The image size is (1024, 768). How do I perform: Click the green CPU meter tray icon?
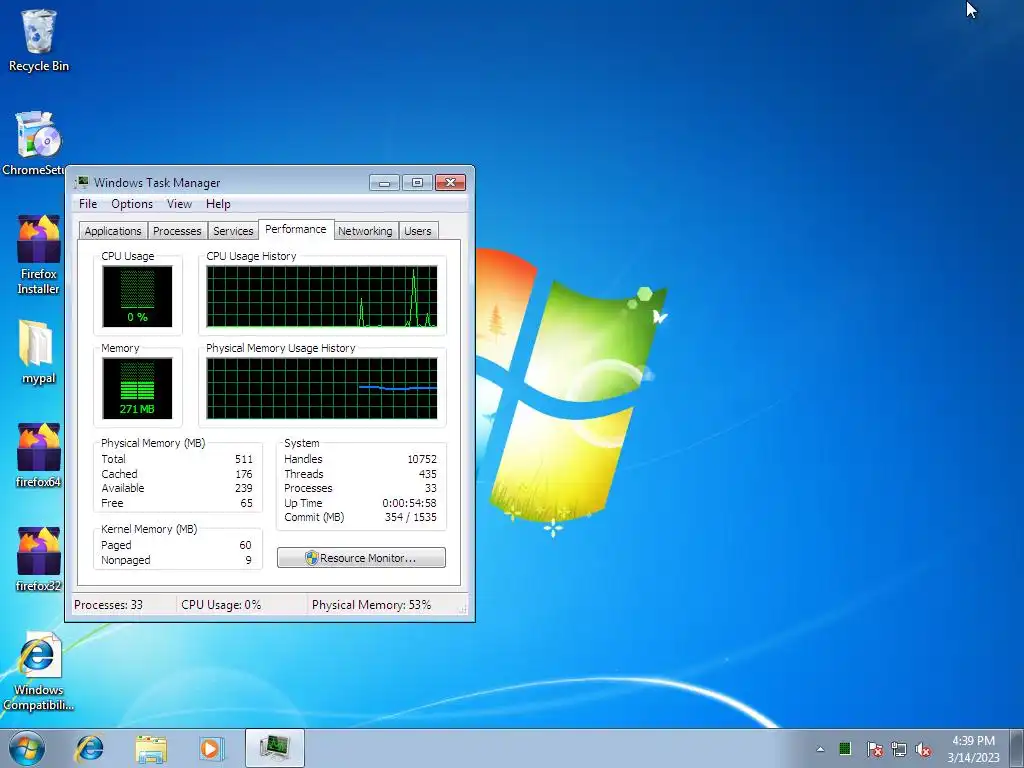[x=845, y=748]
